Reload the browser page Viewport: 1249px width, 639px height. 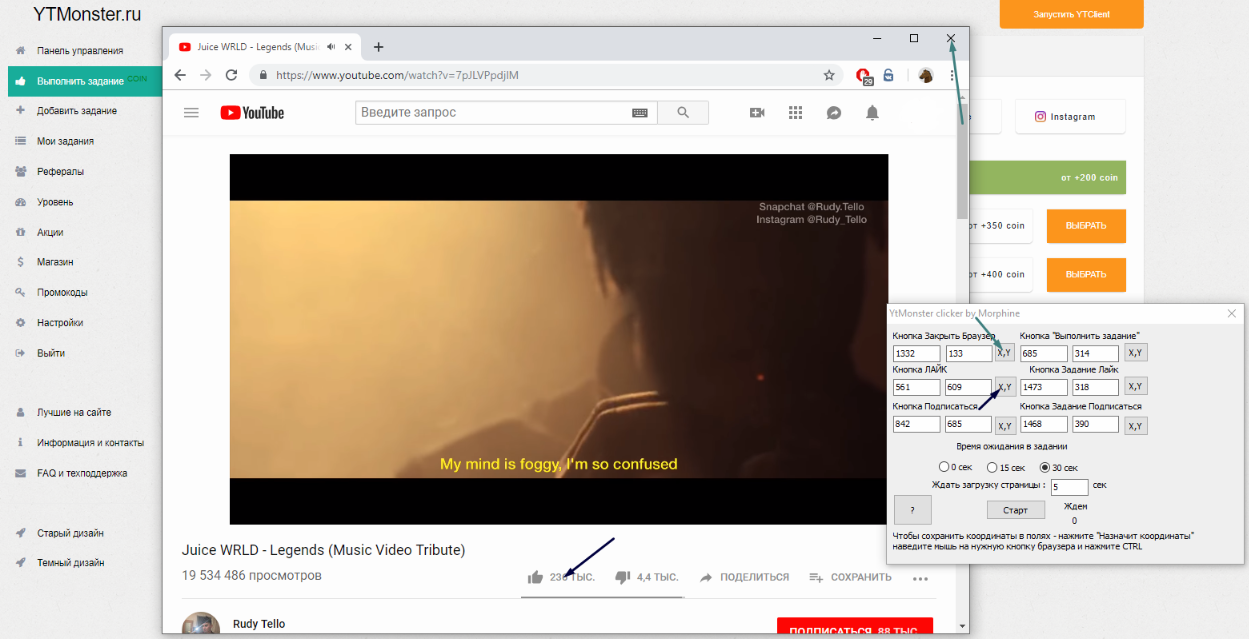231,75
